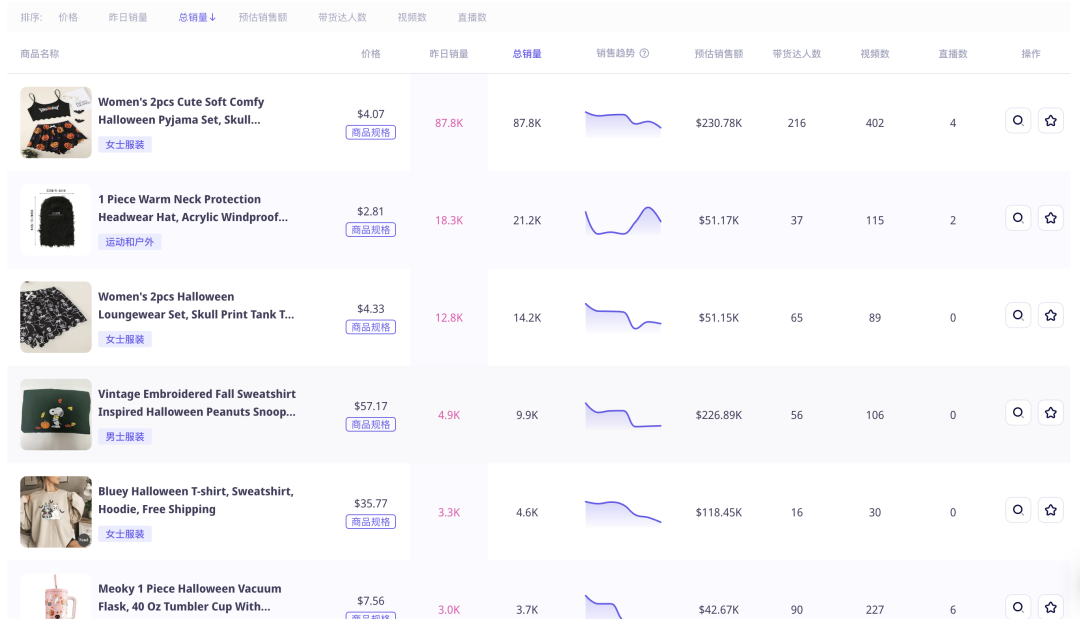
Task: Sort by 带货达人数 in the sort bar
Action: pyautogui.click(x=342, y=17)
